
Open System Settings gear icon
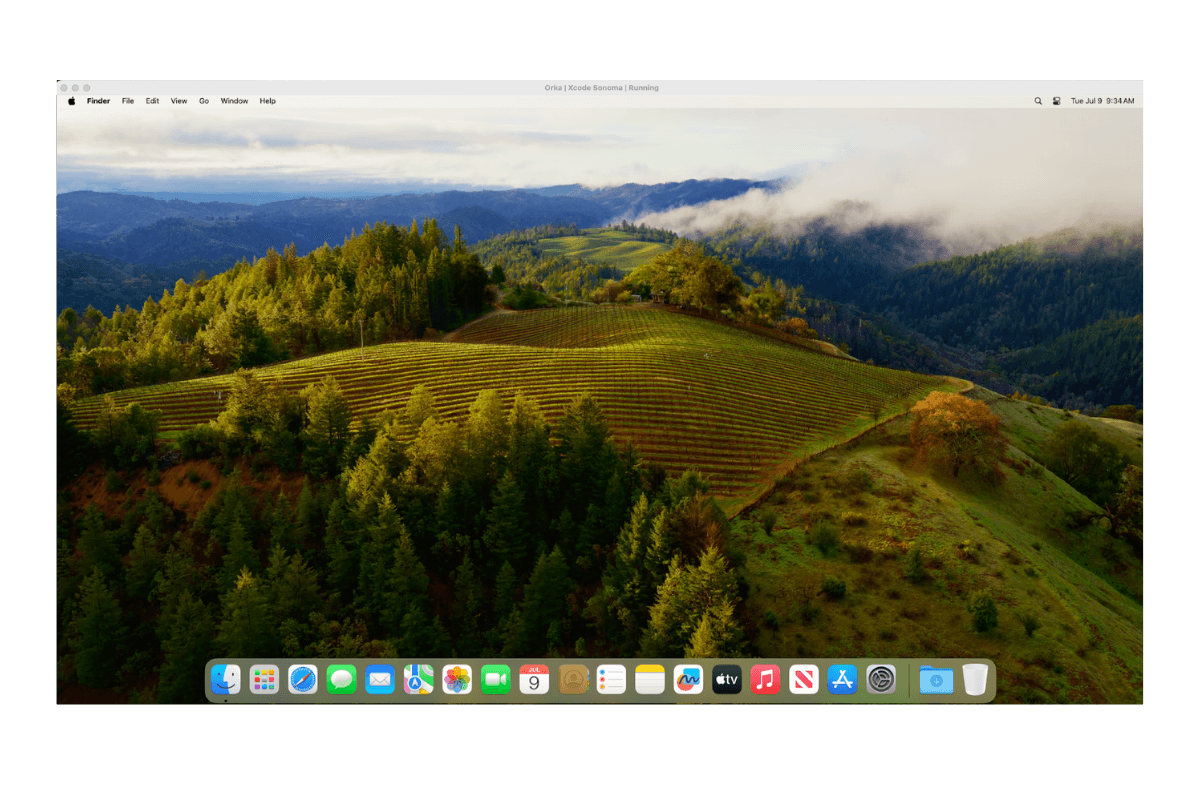(881, 680)
